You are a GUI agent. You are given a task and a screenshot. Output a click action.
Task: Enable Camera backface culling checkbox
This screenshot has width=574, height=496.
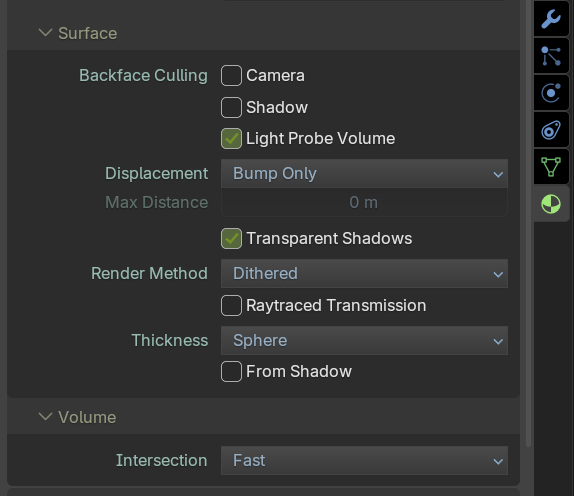(231, 76)
